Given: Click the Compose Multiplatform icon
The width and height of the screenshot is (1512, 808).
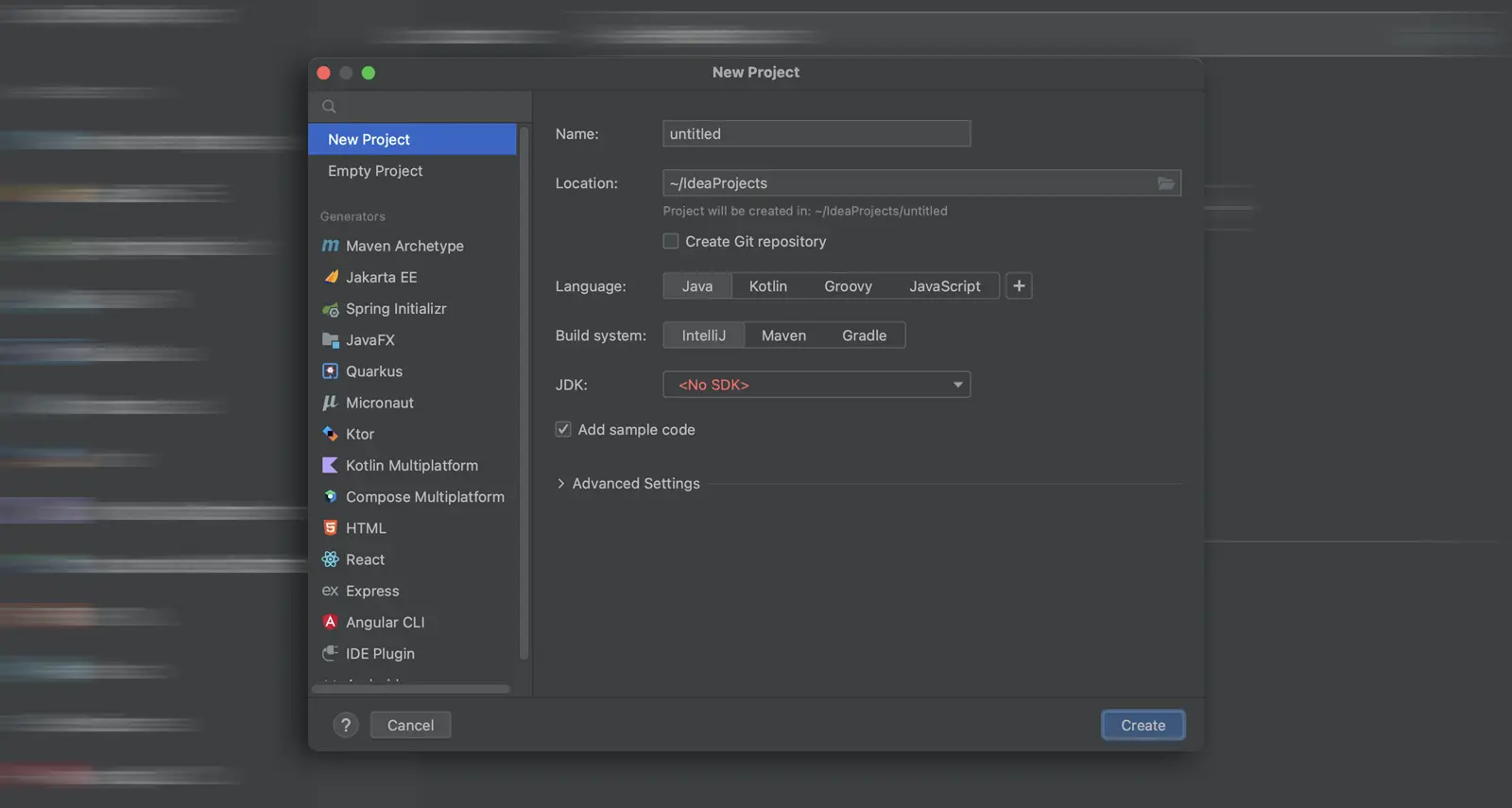Looking at the screenshot, I should click(330, 496).
